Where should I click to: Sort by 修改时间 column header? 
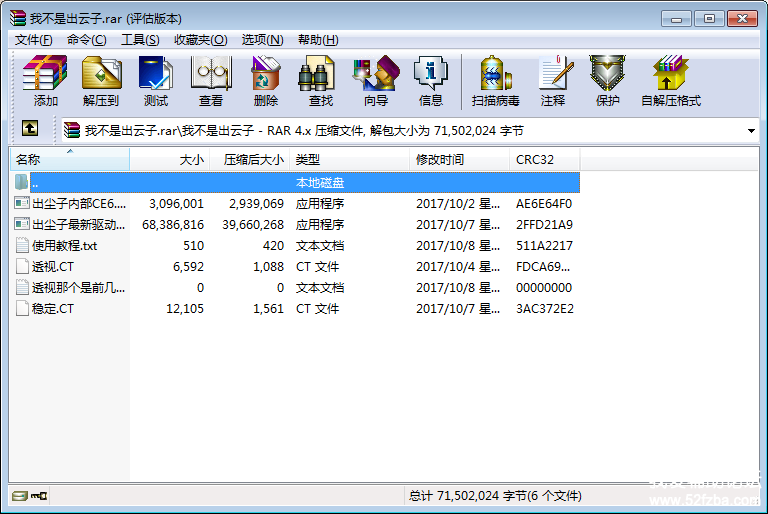point(459,159)
